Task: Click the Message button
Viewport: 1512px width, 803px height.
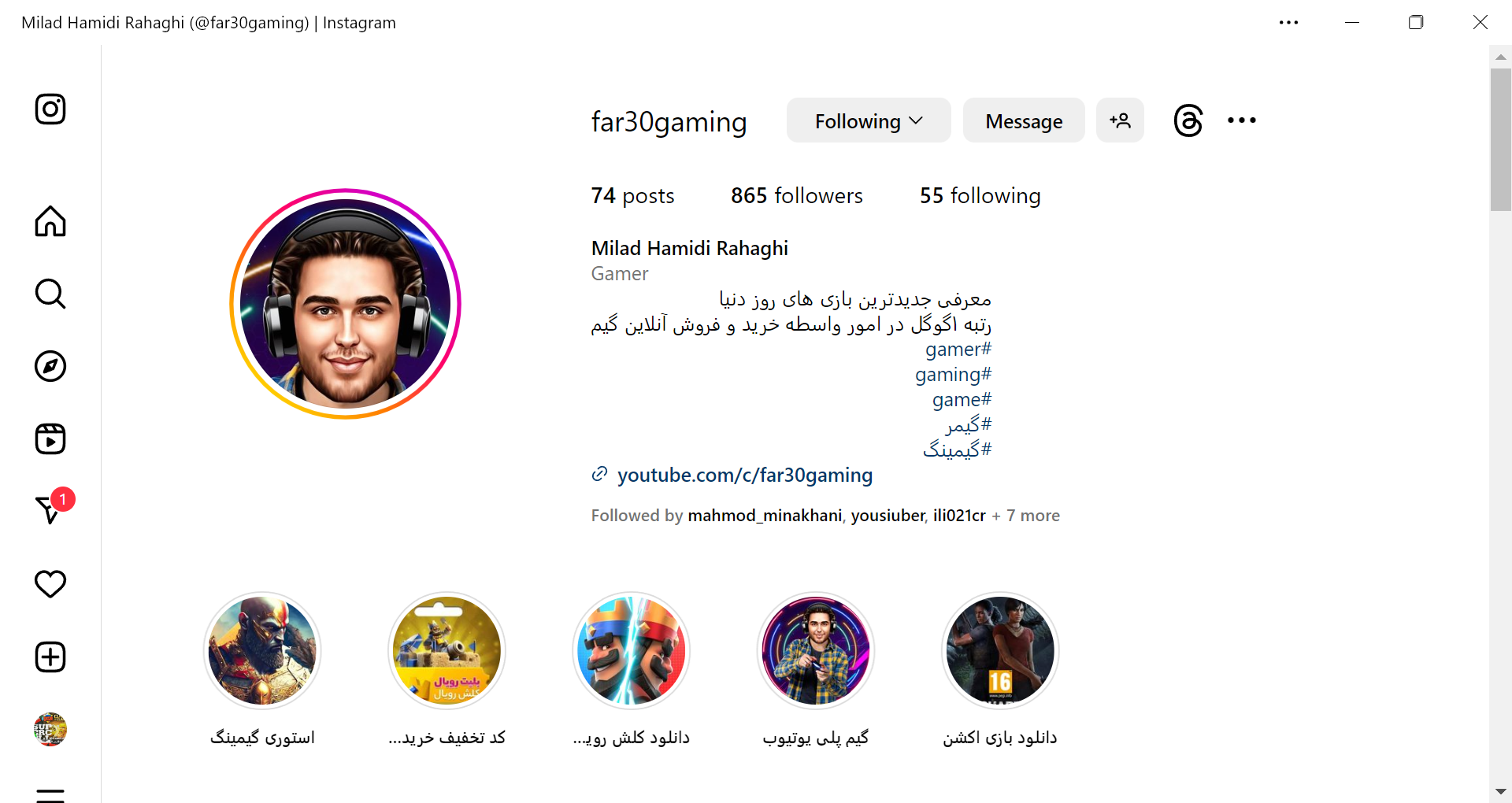Action: [x=1024, y=120]
